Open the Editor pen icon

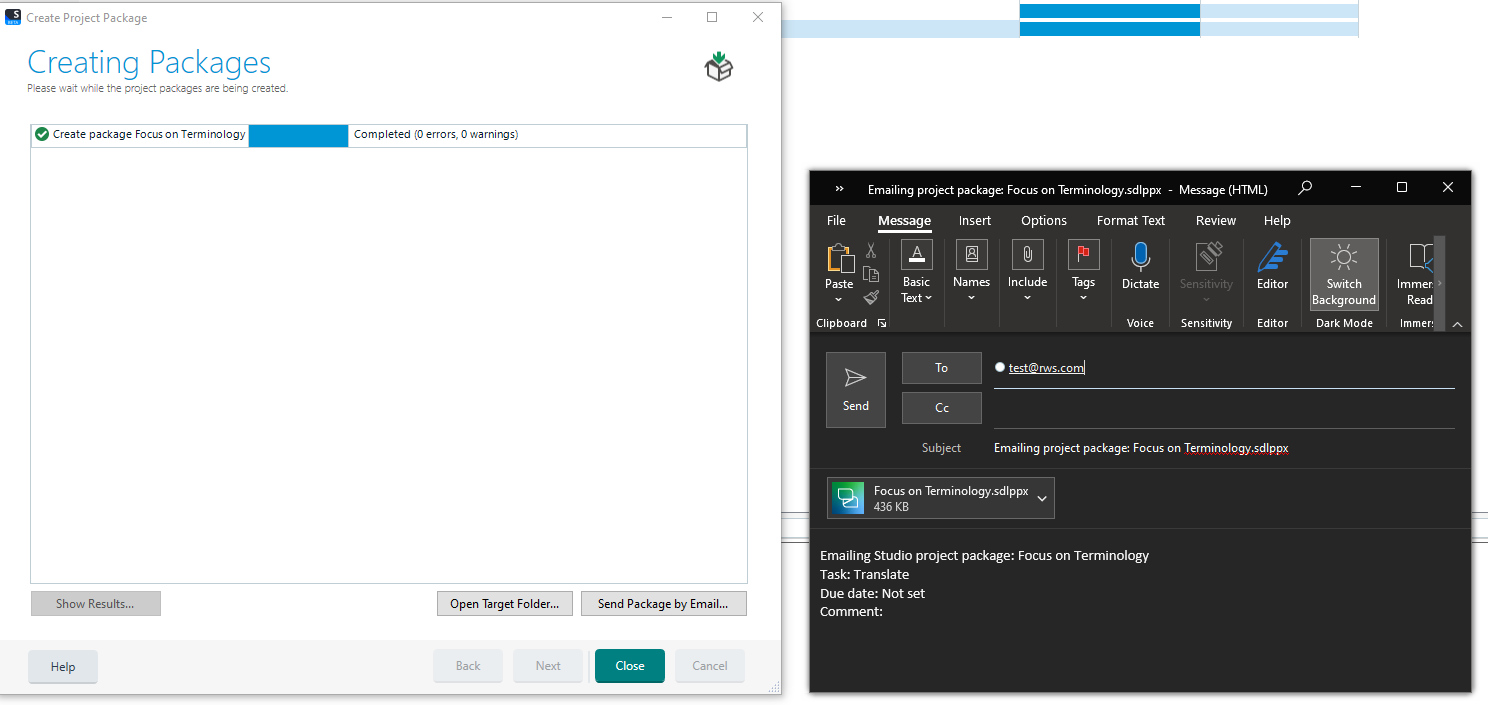(1272, 257)
